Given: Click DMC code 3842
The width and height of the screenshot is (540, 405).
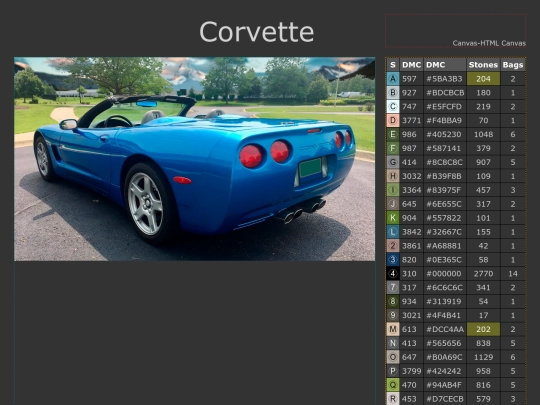Looking at the screenshot, I should (x=412, y=232).
